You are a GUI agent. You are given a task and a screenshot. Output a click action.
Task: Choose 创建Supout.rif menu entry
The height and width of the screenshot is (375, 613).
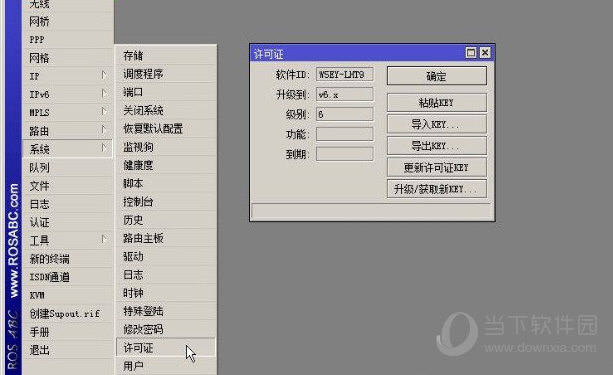tap(67, 314)
